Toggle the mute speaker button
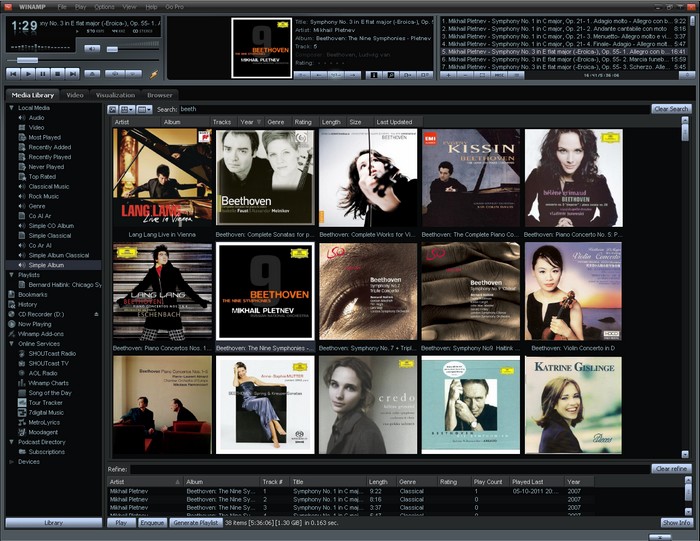The width and height of the screenshot is (700, 541). [92, 49]
